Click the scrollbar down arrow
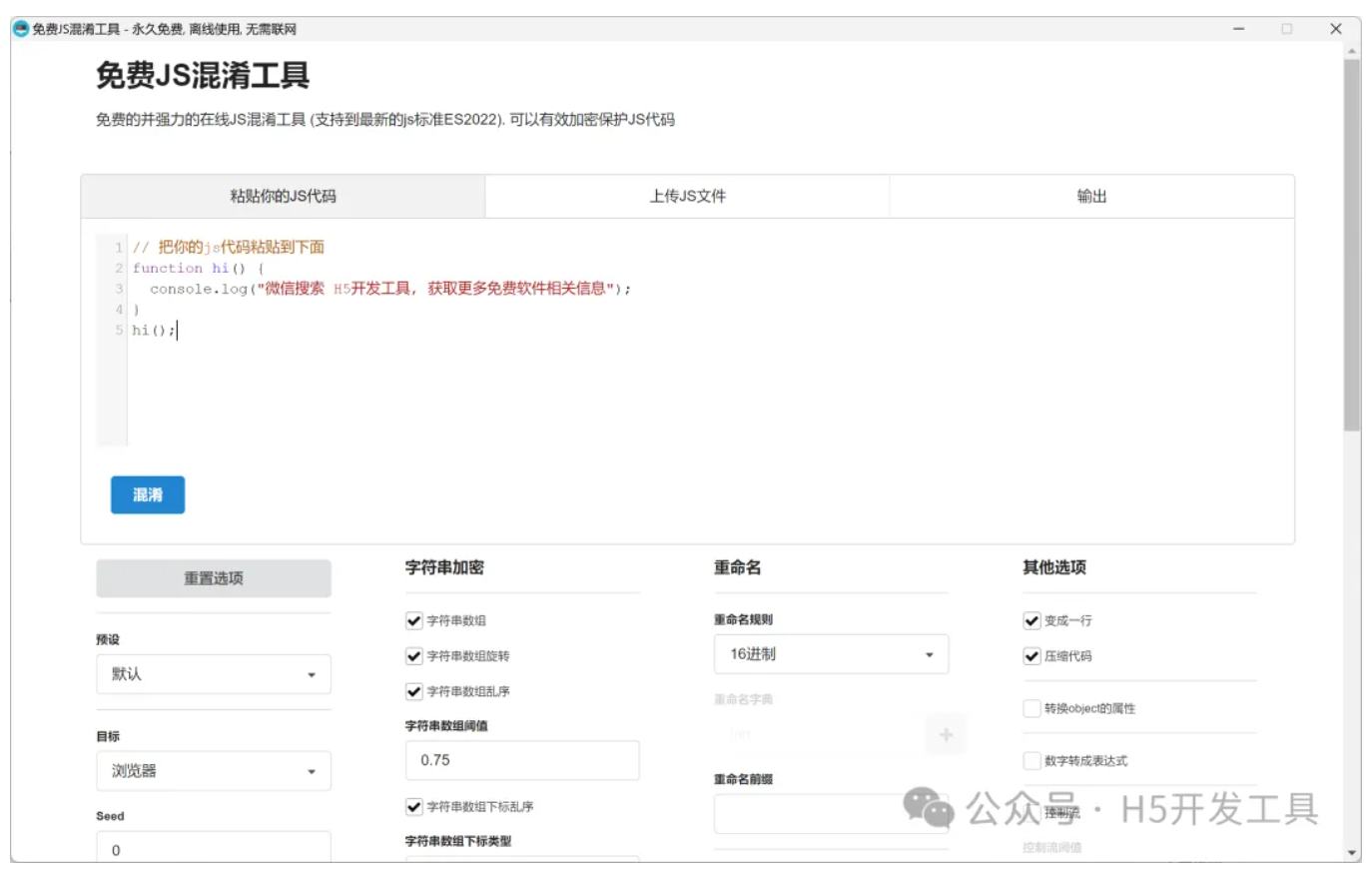The width and height of the screenshot is (1372, 875). pos(1352,853)
